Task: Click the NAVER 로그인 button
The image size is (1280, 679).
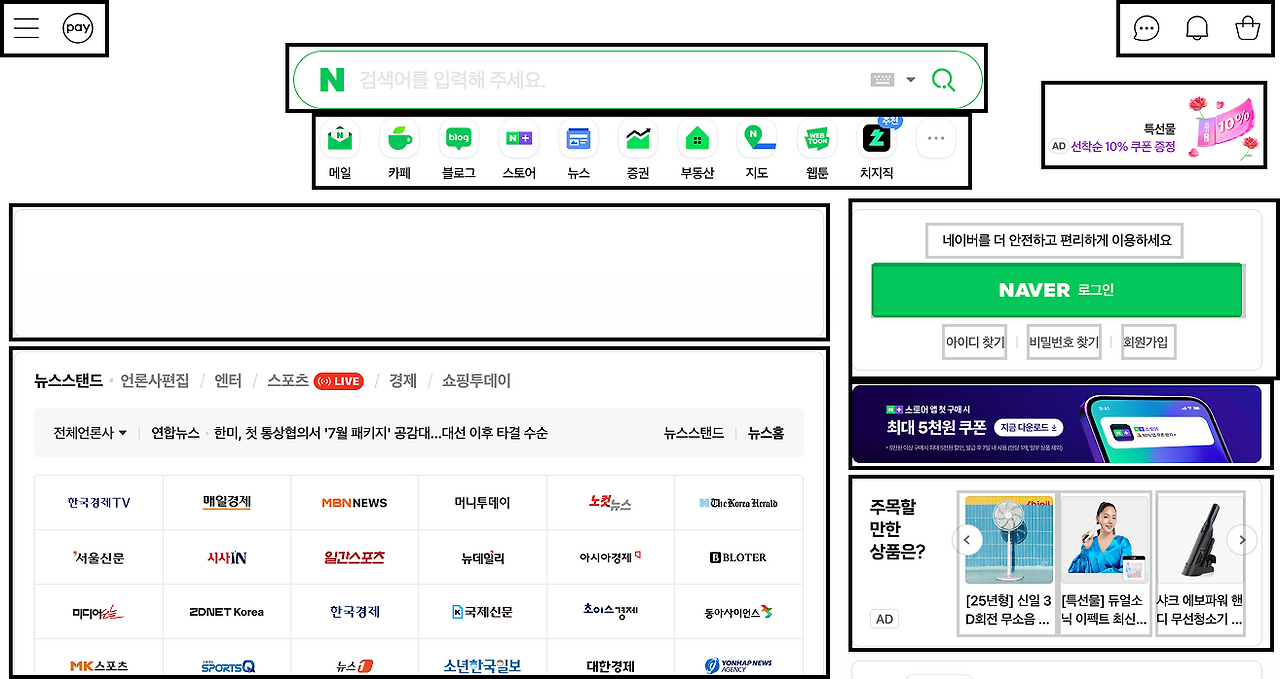Action: pos(1057,290)
